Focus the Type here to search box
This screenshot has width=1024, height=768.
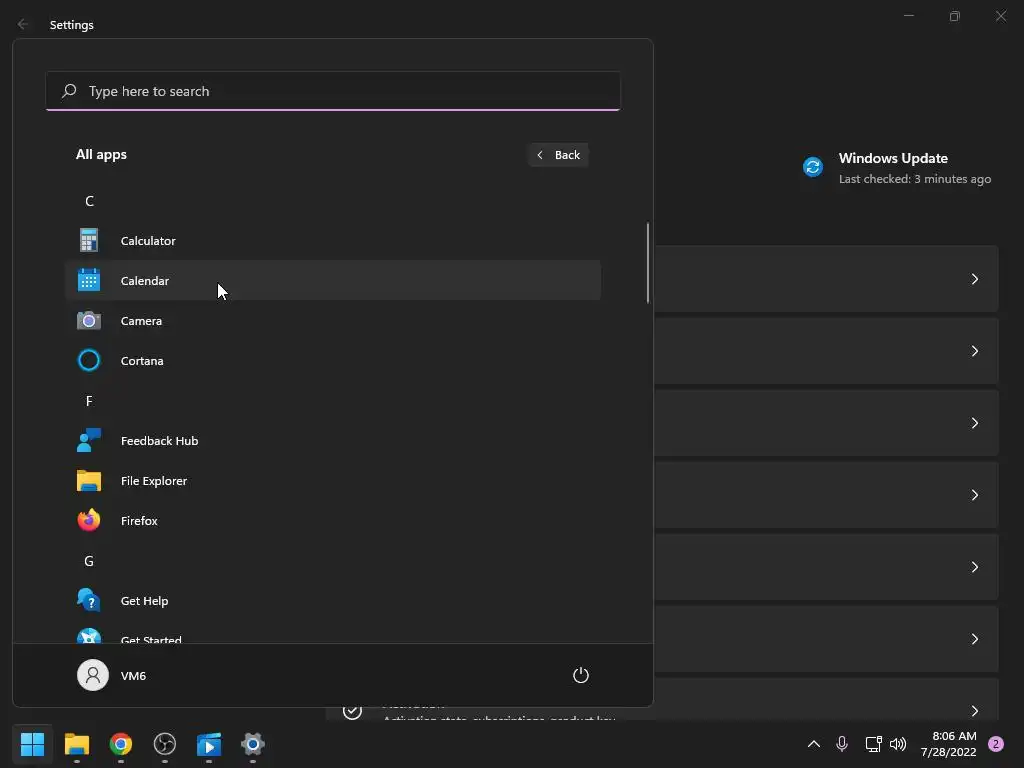(333, 91)
